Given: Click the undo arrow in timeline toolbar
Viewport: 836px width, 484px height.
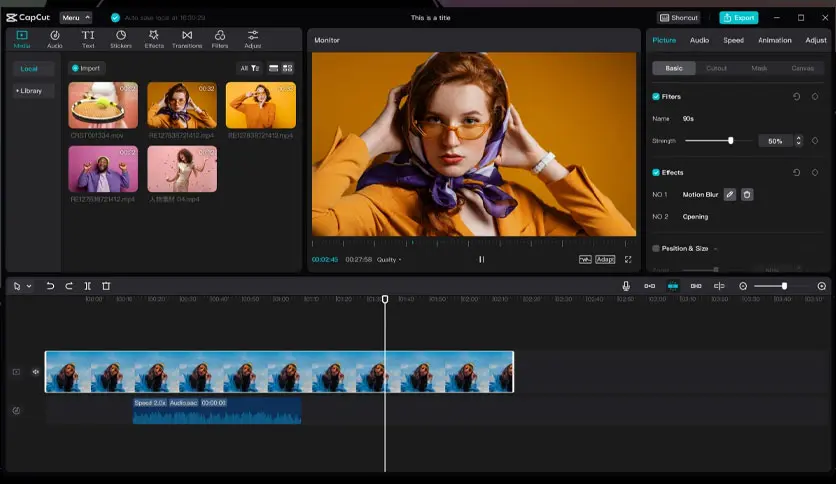Looking at the screenshot, I should click(x=50, y=286).
